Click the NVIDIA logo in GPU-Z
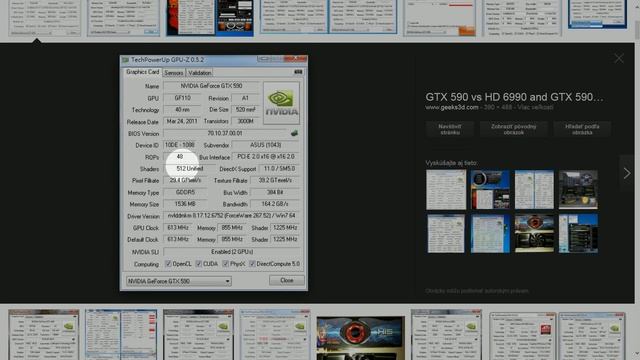 point(281,103)
